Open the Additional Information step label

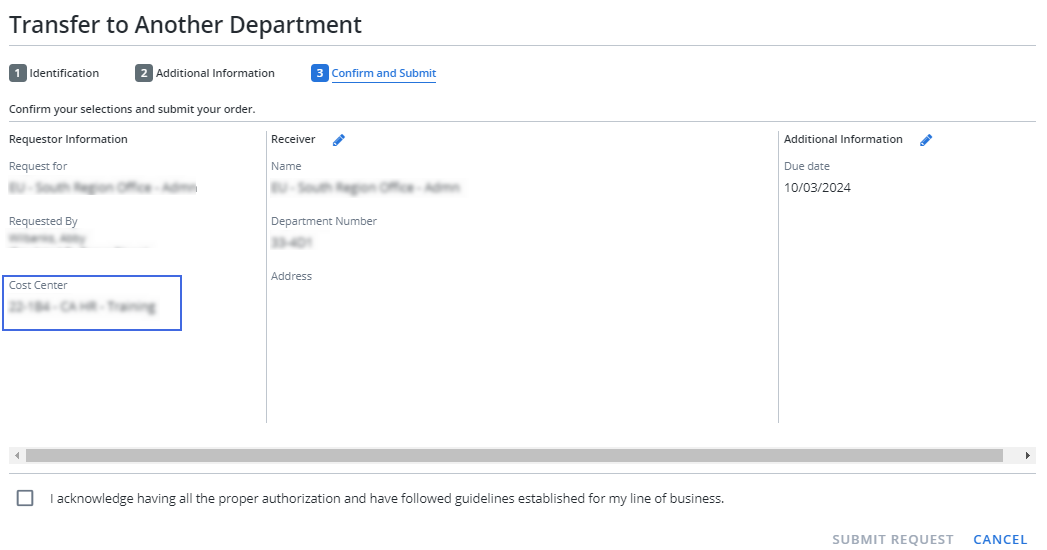215,73
